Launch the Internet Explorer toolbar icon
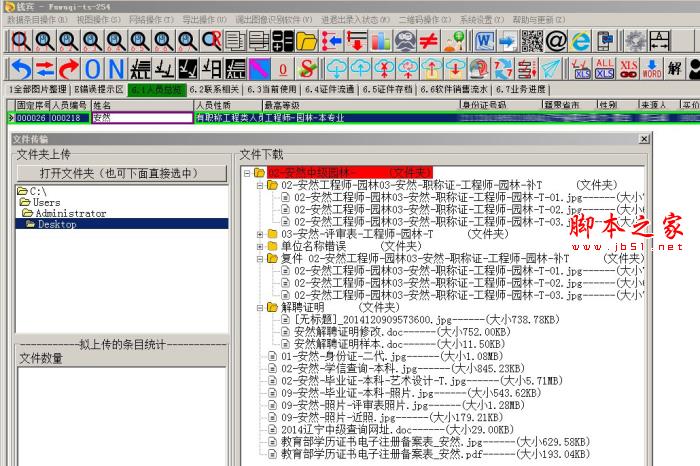This screenshot has height=466, width=700. point(580,41)
